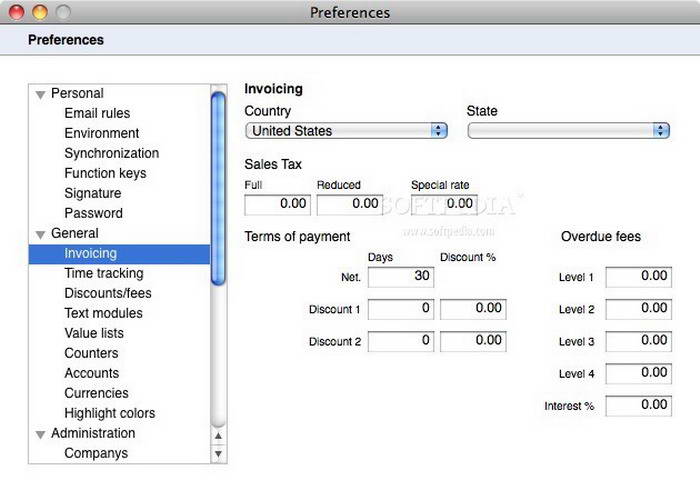700x491 pixels.
Task: Click the Full sales tax field
Action: click(x=277, y=204)
